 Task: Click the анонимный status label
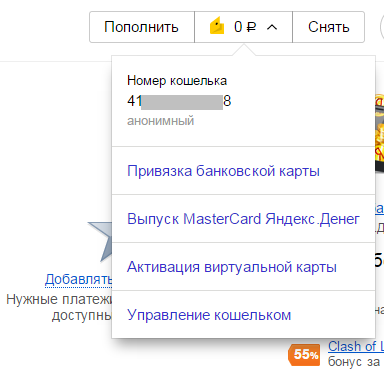click(x=160, y=121)
